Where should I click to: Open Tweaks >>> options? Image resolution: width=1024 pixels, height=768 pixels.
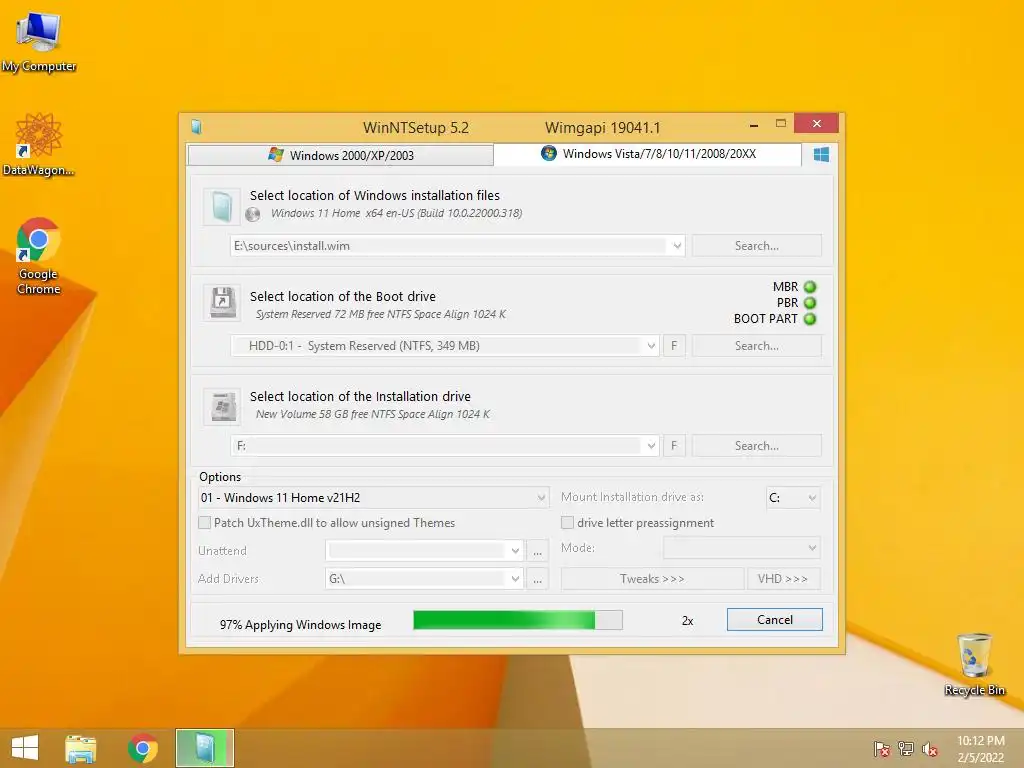pos(652,579)
